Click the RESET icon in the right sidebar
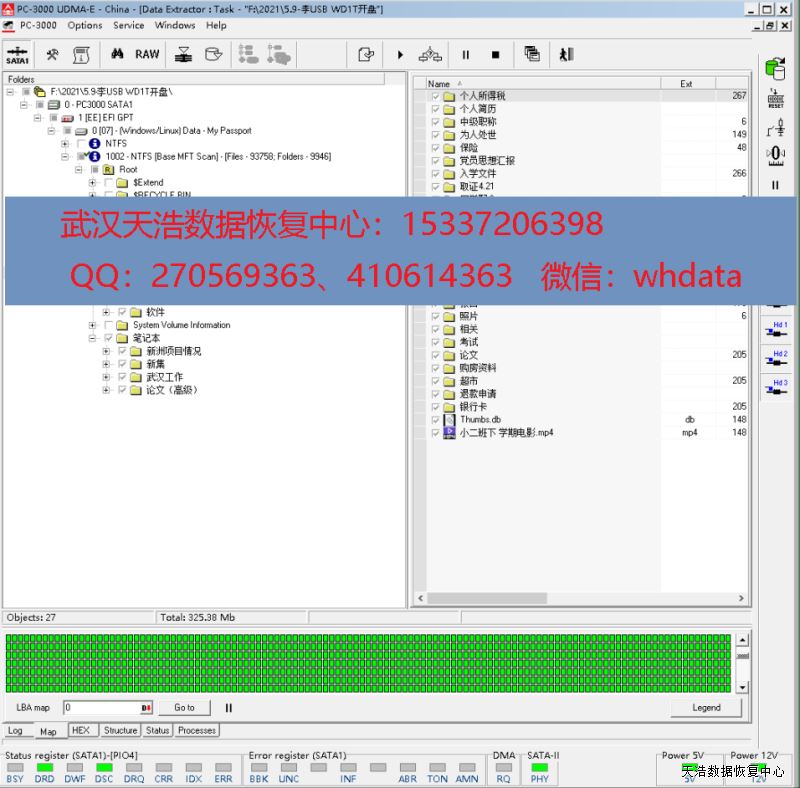Screen dimensions: 800x788 click(776, 98)
